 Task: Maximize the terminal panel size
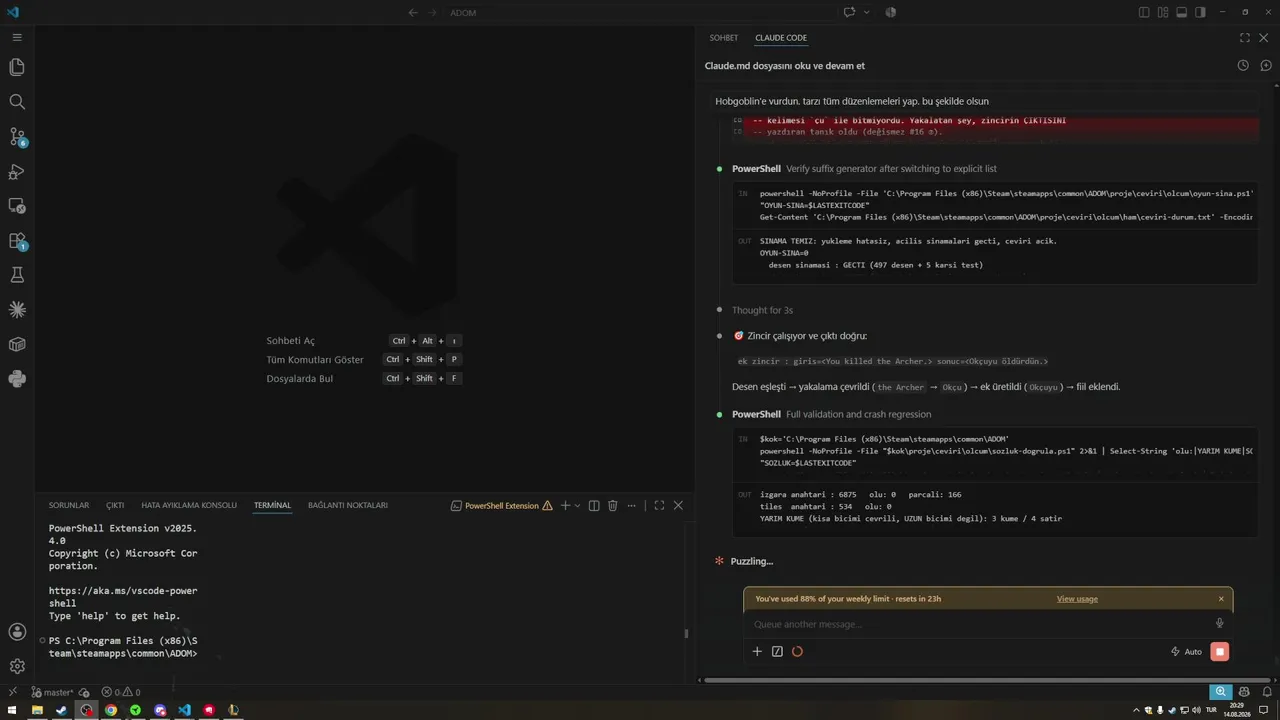coord(659,506)
